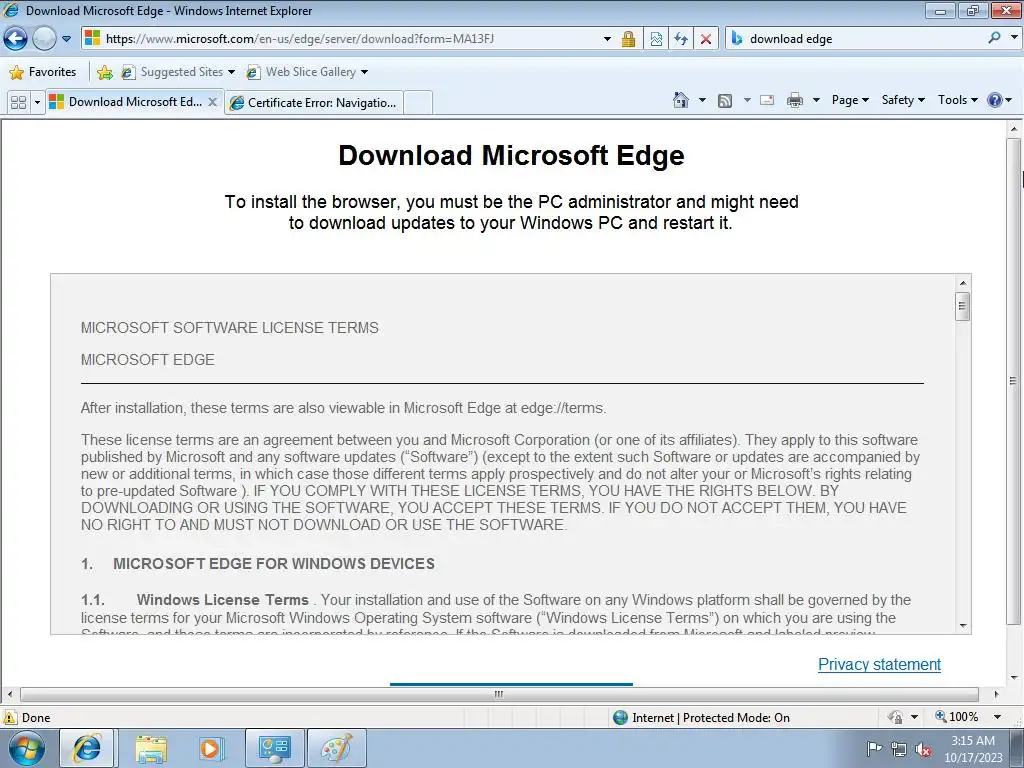Open Web Slice Gallery in favorites bar
The image size is (1024, 768).
301,72
